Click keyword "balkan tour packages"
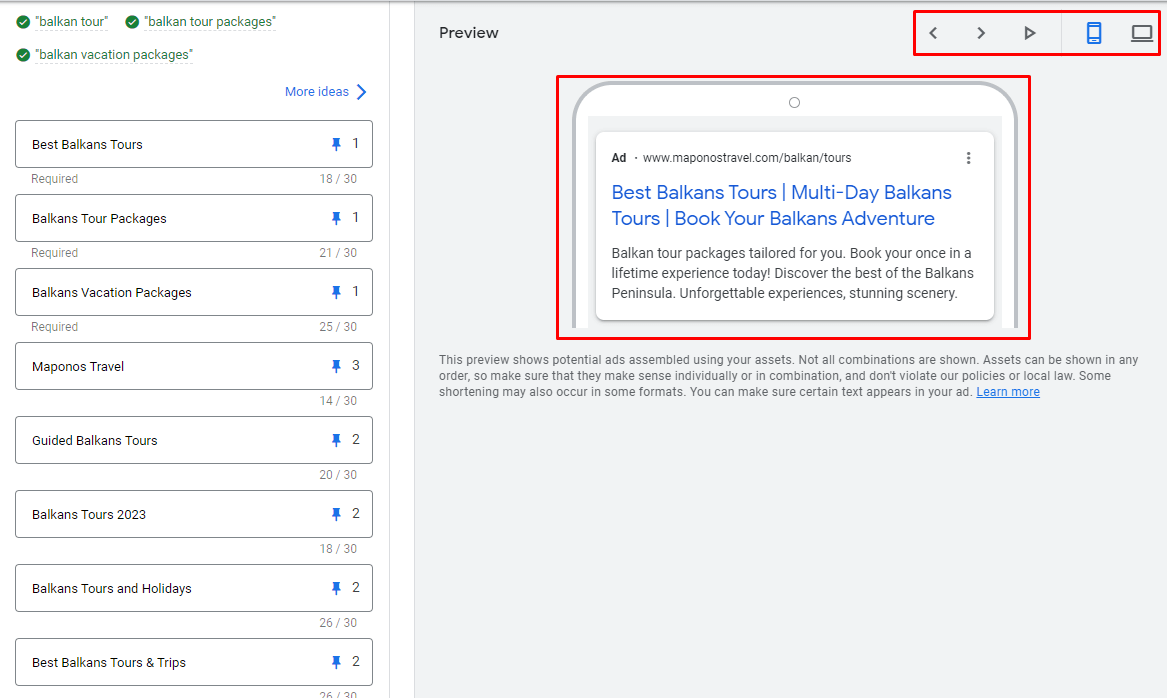The height and width of the screenshot is (698, 1167). (x=210, y=22)
